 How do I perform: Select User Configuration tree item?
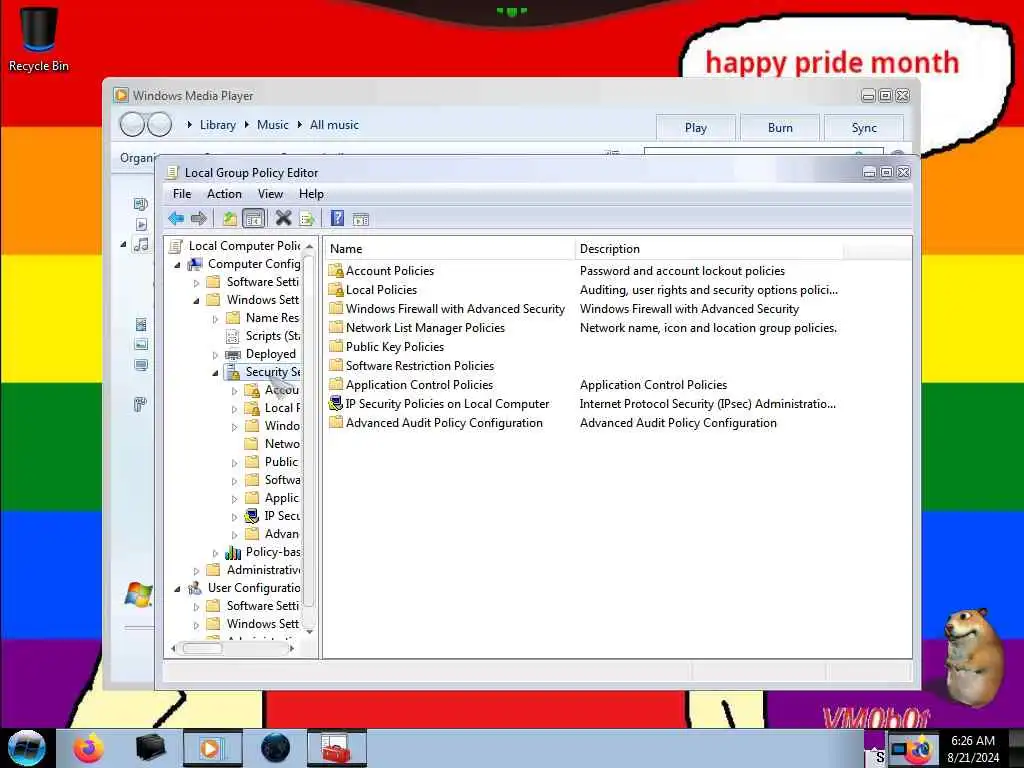[x=245, y=588]
